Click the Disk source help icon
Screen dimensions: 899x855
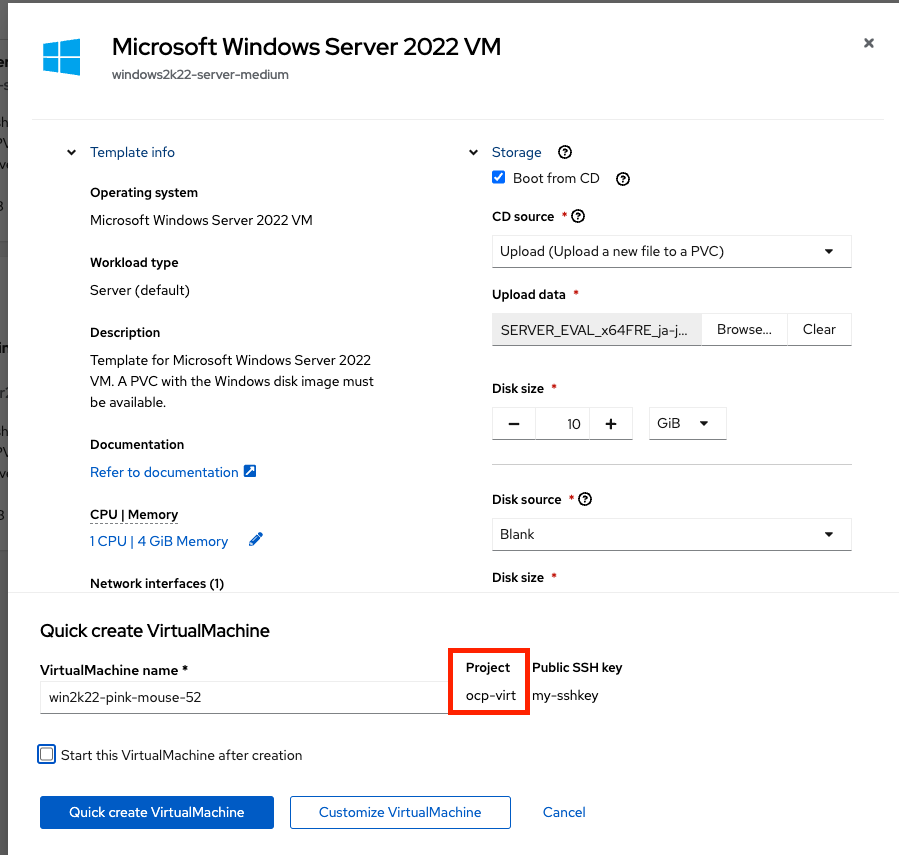585,499
